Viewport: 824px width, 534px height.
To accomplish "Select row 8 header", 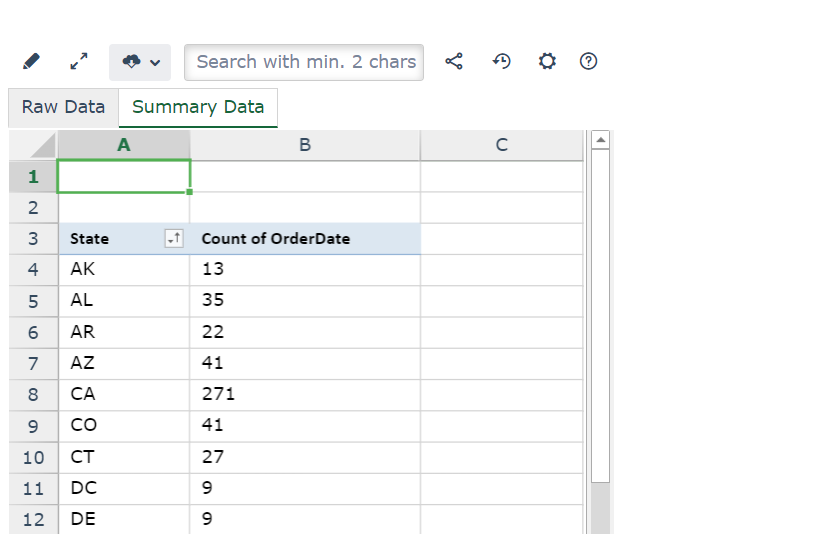I will click(x=34, y=395).
